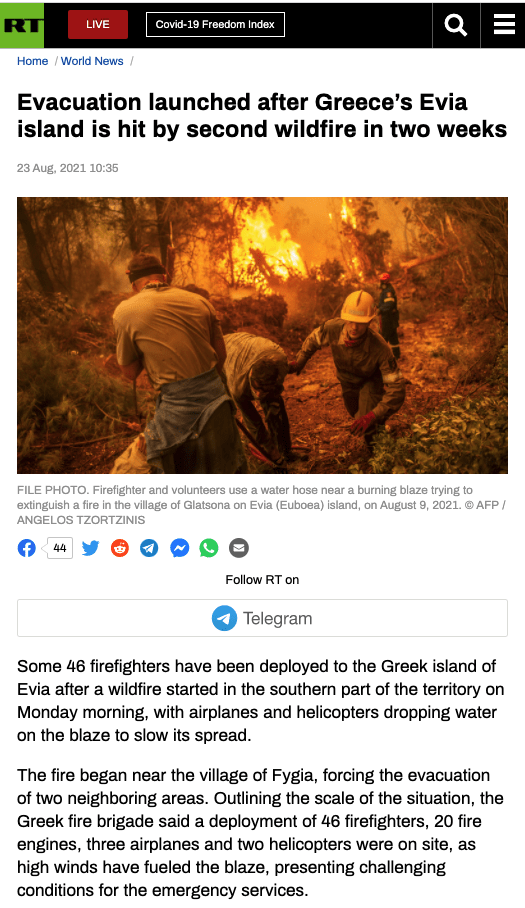Open Covid-19 Freedom Index button

[215, 24]
